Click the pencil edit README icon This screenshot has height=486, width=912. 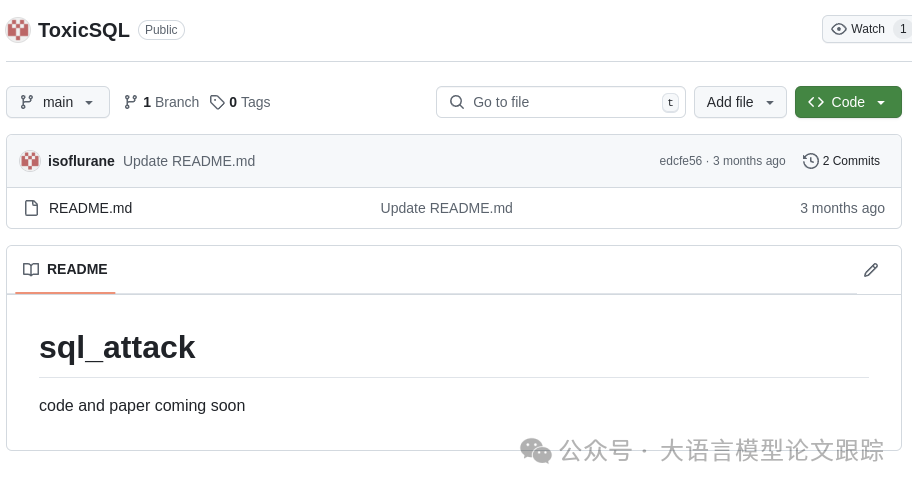coord(871,270)
